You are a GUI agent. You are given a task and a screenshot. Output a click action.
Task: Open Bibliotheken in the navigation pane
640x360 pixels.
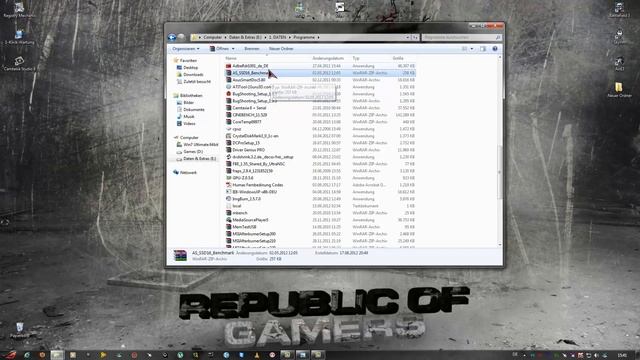pyautogui.click(x=191, y=96)
